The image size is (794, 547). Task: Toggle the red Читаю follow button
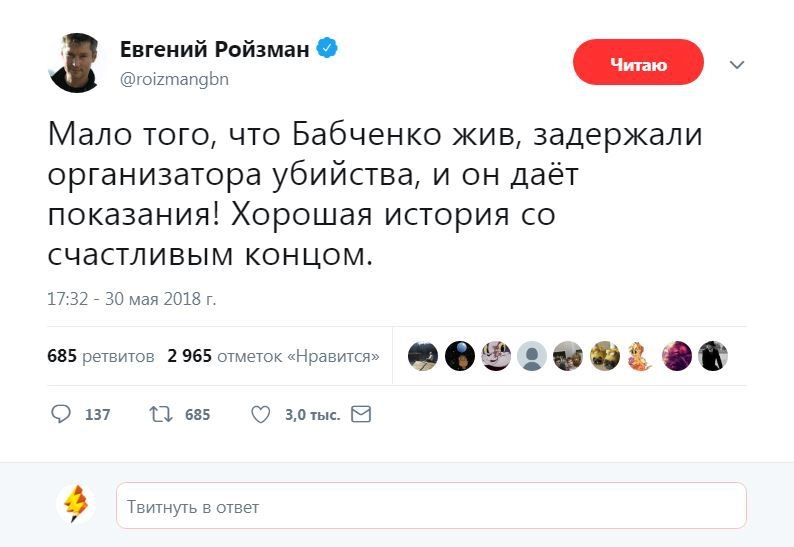coord(638,65)
